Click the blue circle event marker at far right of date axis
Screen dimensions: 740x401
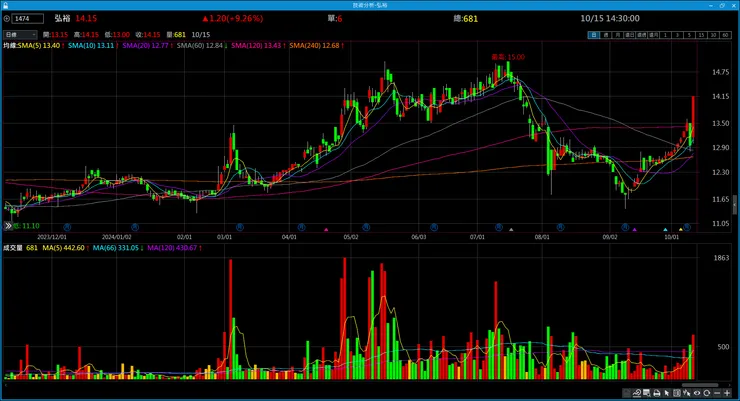687,227
